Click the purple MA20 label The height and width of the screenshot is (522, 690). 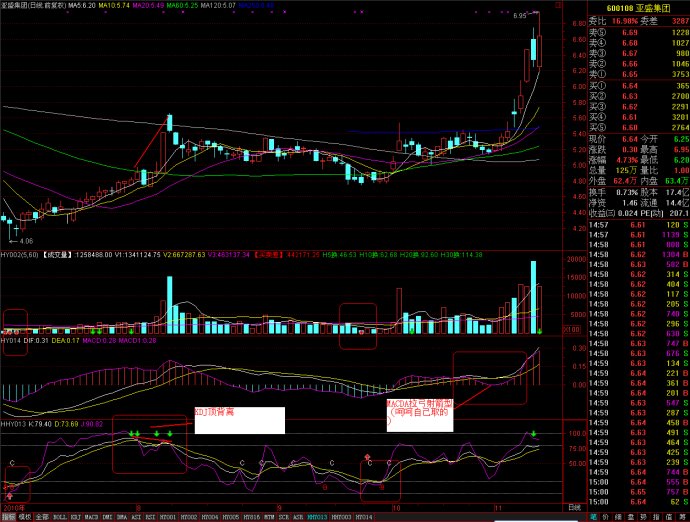tap(148, 5)
